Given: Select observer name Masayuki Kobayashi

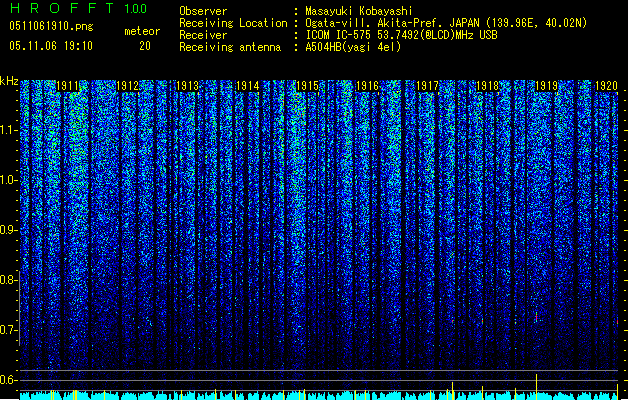Looking at the screenshot, I should (359, 11).
